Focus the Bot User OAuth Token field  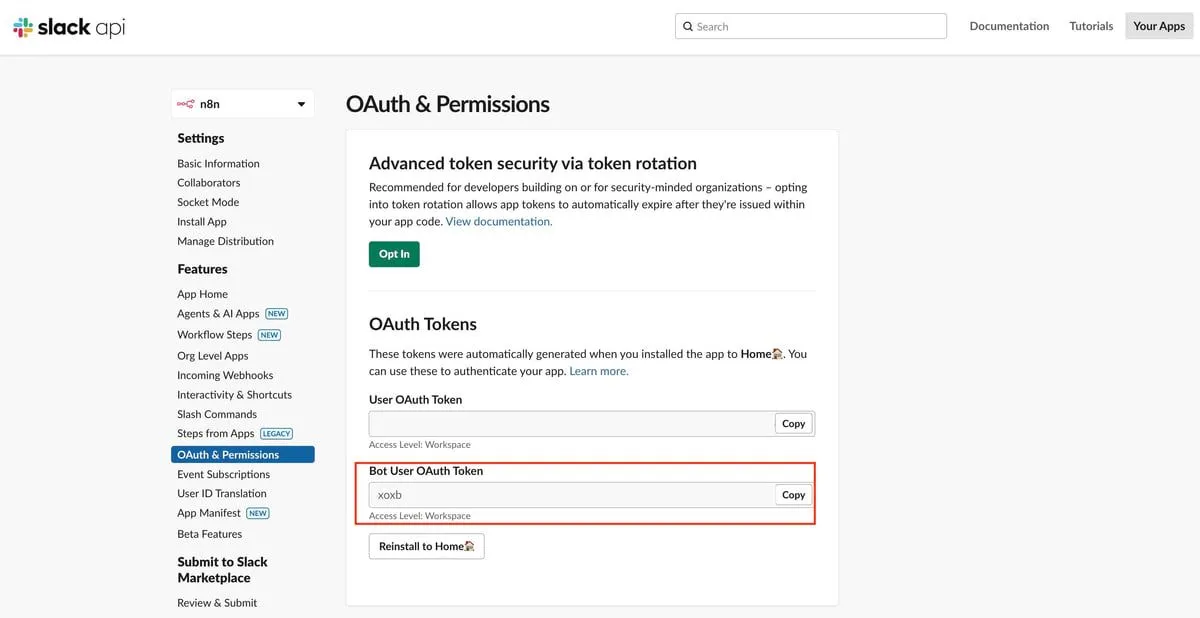[570, 495]
